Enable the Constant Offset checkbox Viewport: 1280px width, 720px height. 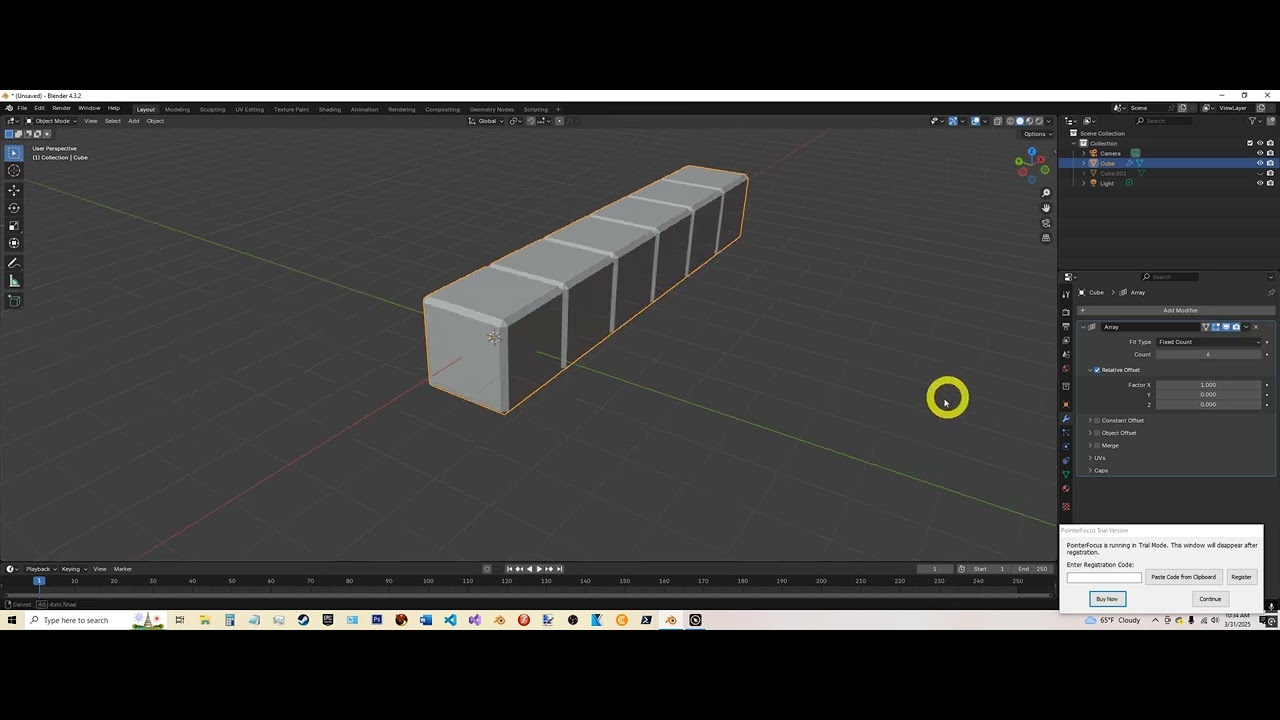[1097, 420]
